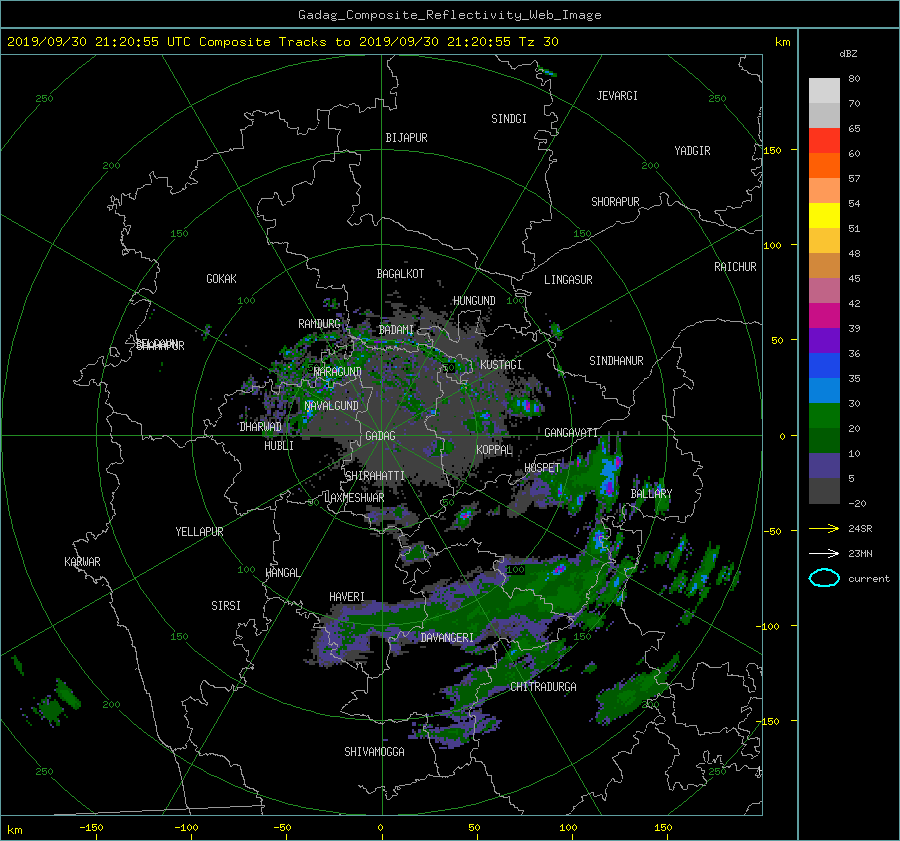Click the HANGAL city label

coord(282,573)
